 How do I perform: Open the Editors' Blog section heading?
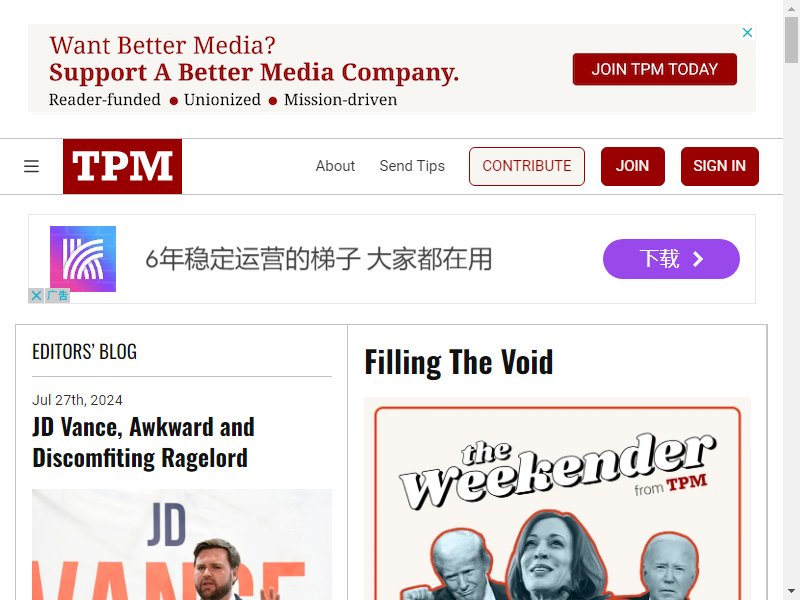tap(85, 352)
